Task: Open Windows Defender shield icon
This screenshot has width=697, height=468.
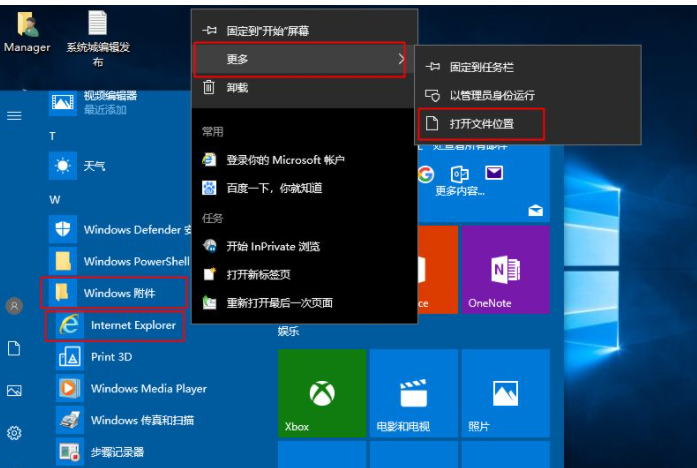Action: [63, 229]
